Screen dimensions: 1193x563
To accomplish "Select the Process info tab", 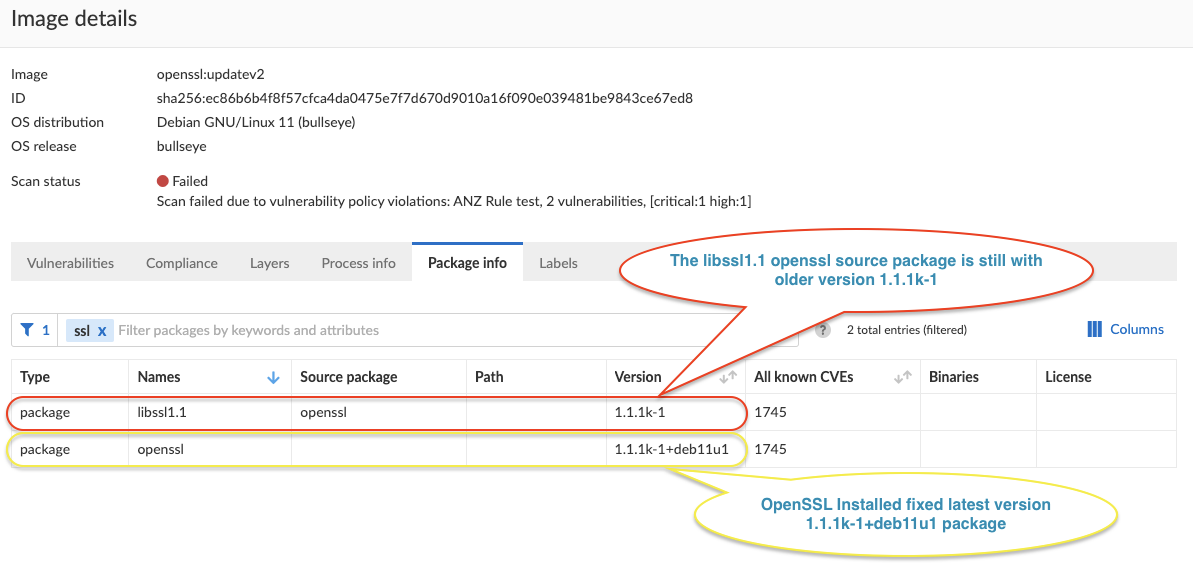I will (x=358, y=263).
